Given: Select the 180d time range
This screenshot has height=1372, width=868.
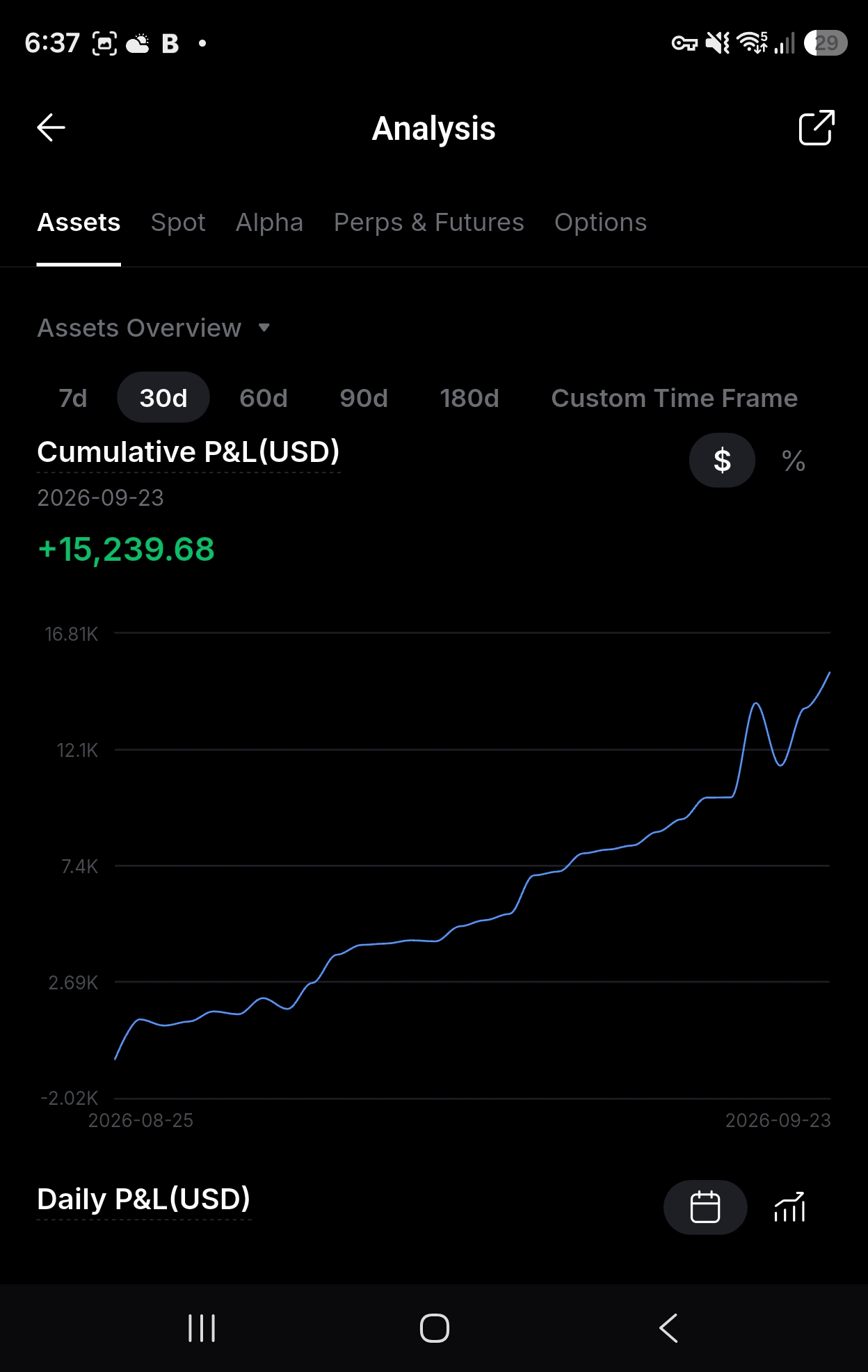Looking at the screenshot, I should coord(469,398).
